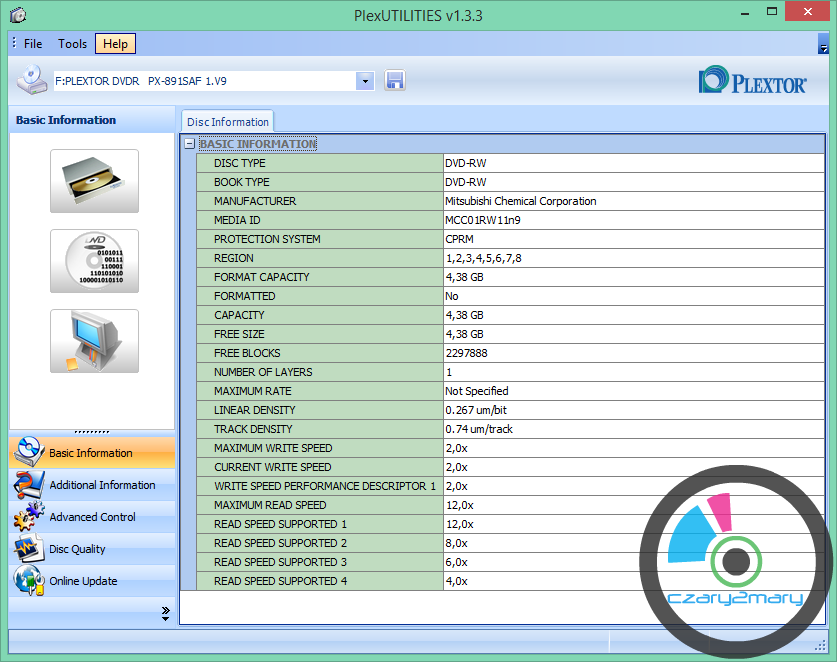The image size is (837, 662).
Task: Select the MANUFACTURER row in the table
Action: (255, 201)
